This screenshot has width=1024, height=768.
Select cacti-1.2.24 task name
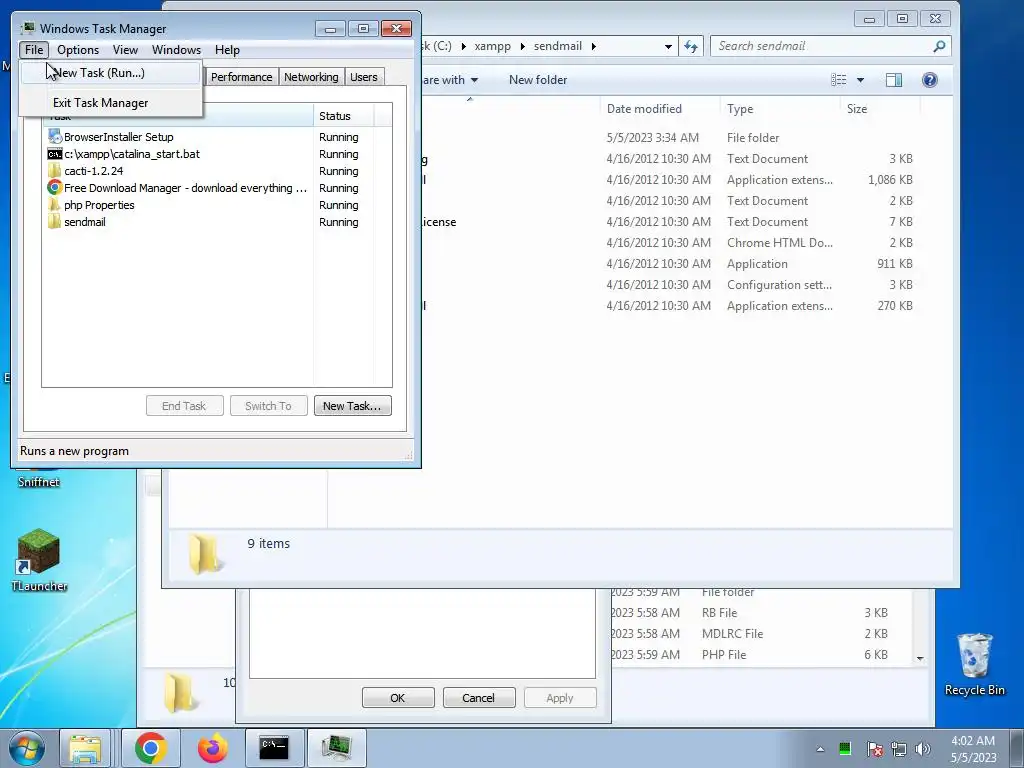tap(93, 171)
